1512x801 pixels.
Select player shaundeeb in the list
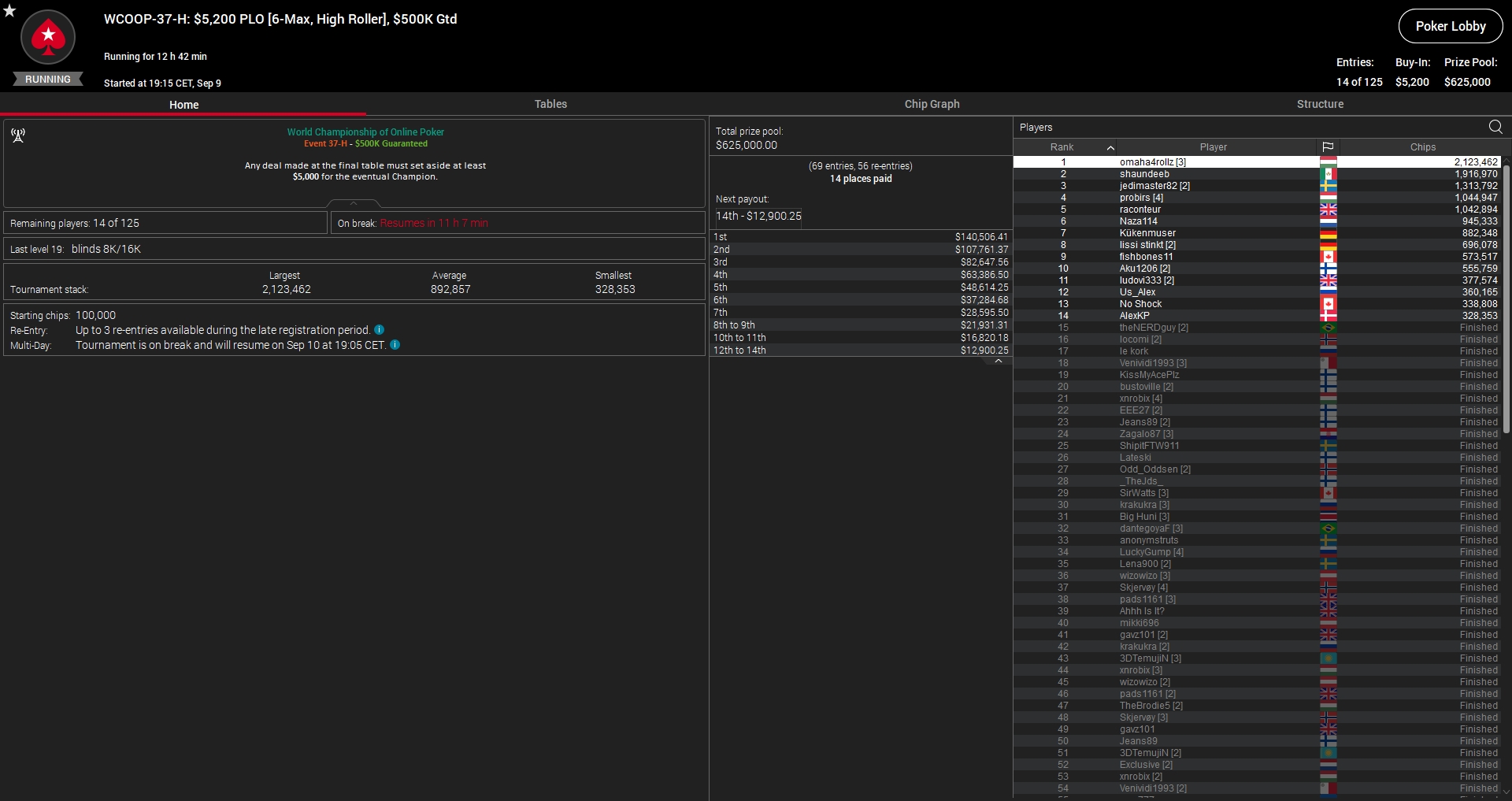1257,174
